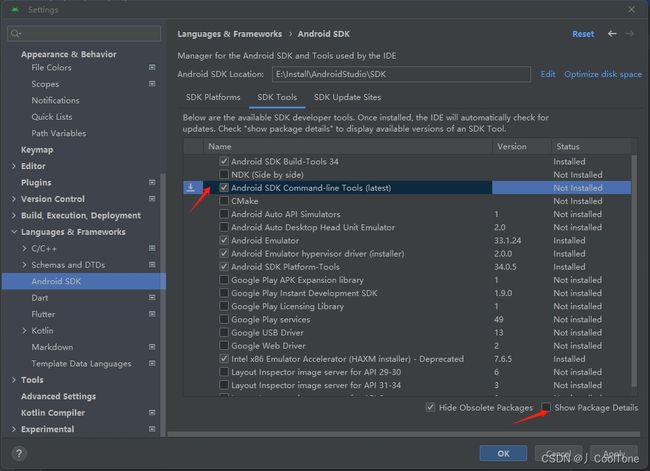The image size is (650, 471).
Task: Check the NDK (Side by side) box
Action: (224, 175)
